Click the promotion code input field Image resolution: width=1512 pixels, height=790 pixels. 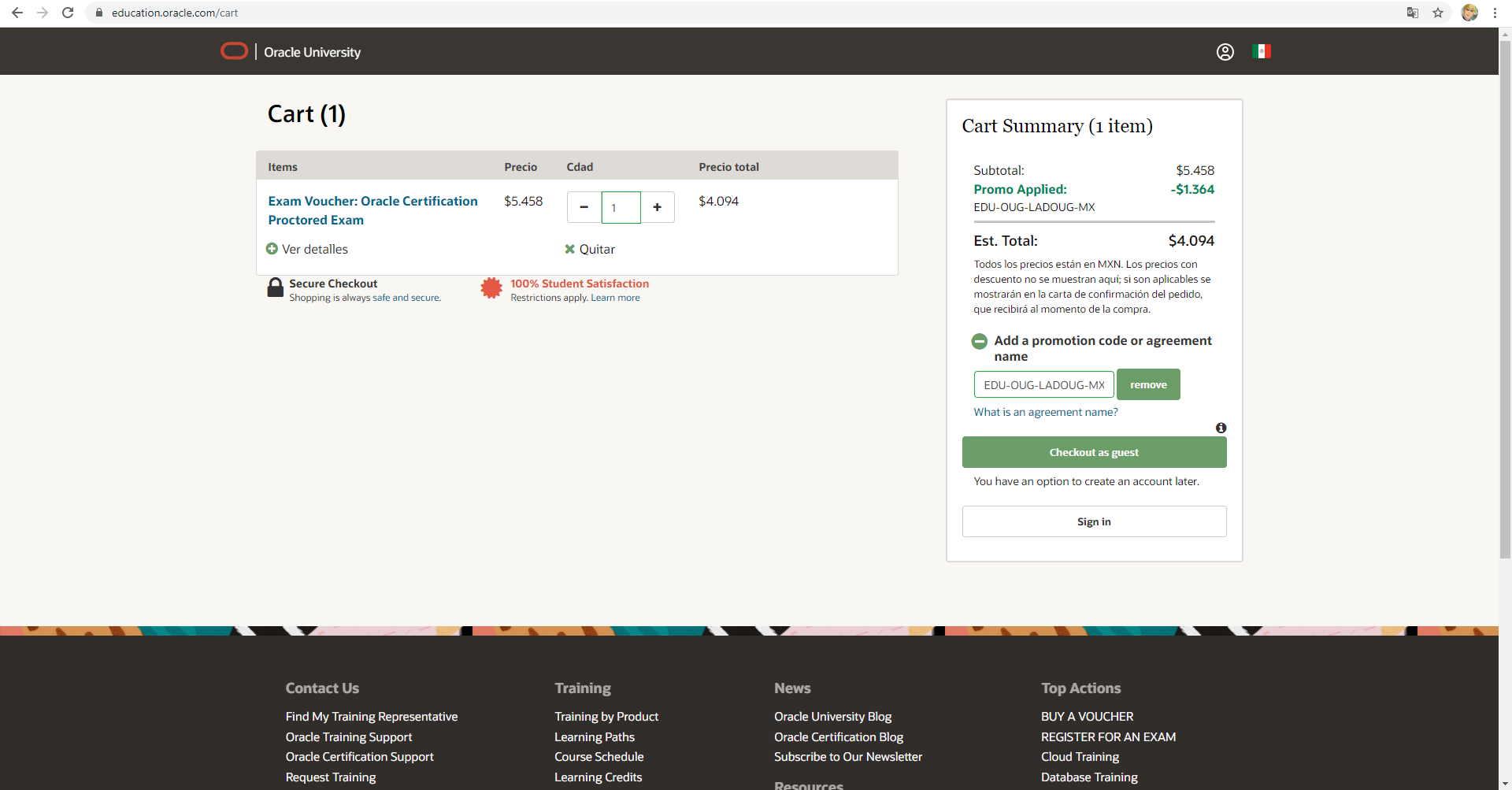pos(1044,384)
